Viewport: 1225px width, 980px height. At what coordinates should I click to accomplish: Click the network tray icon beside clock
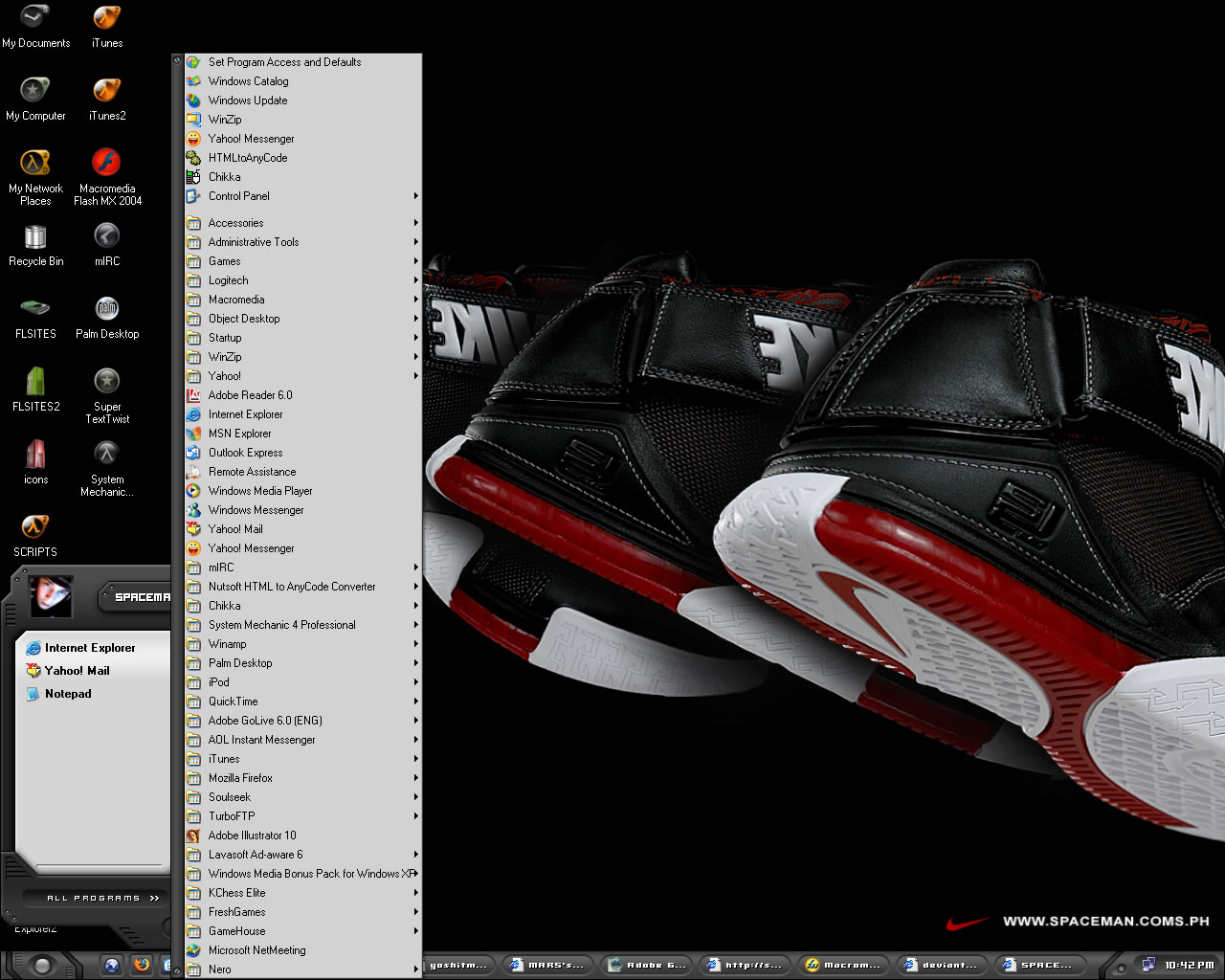[x=1148, y=965]
